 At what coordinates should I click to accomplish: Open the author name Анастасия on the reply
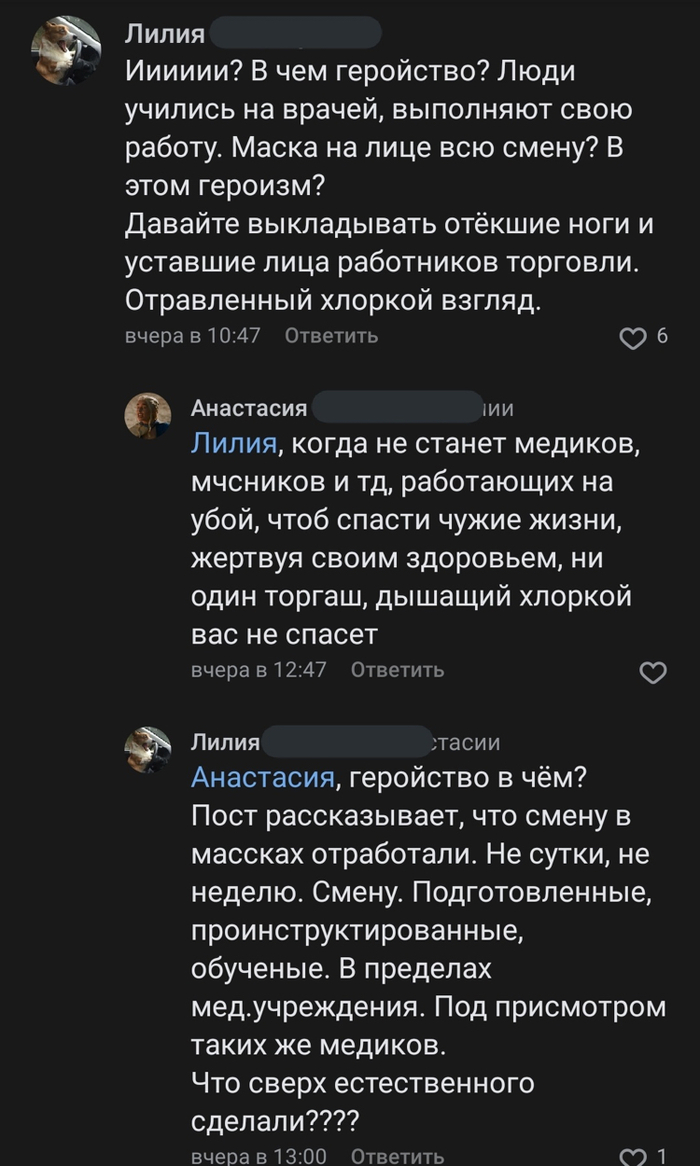tap(249, 408)
